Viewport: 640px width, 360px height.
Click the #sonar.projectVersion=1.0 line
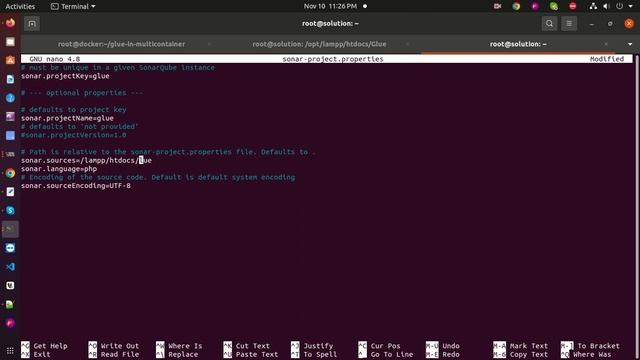tap(74, 135)
